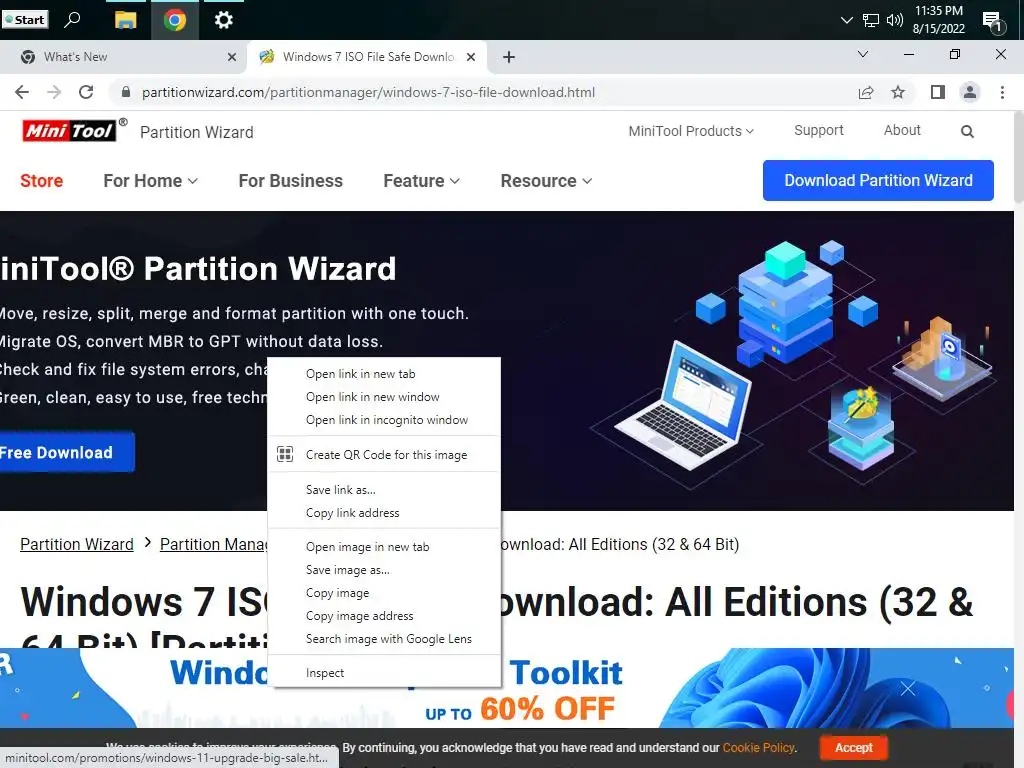The image size is (1024, 768).
Task: Click the site search magnifier icon
Action: (967, 131)
